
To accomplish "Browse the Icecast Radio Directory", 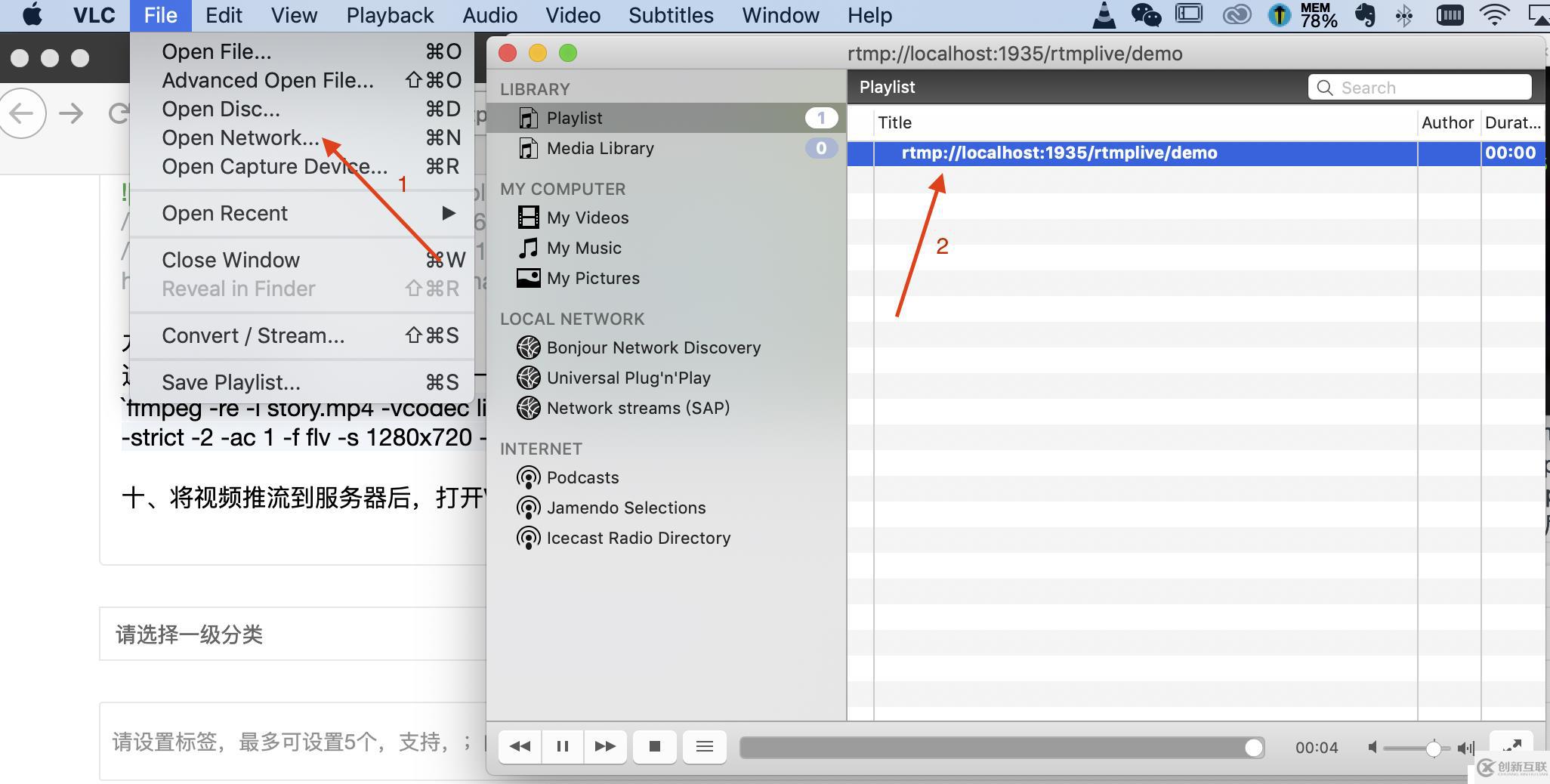I will [x=638, y=538].
